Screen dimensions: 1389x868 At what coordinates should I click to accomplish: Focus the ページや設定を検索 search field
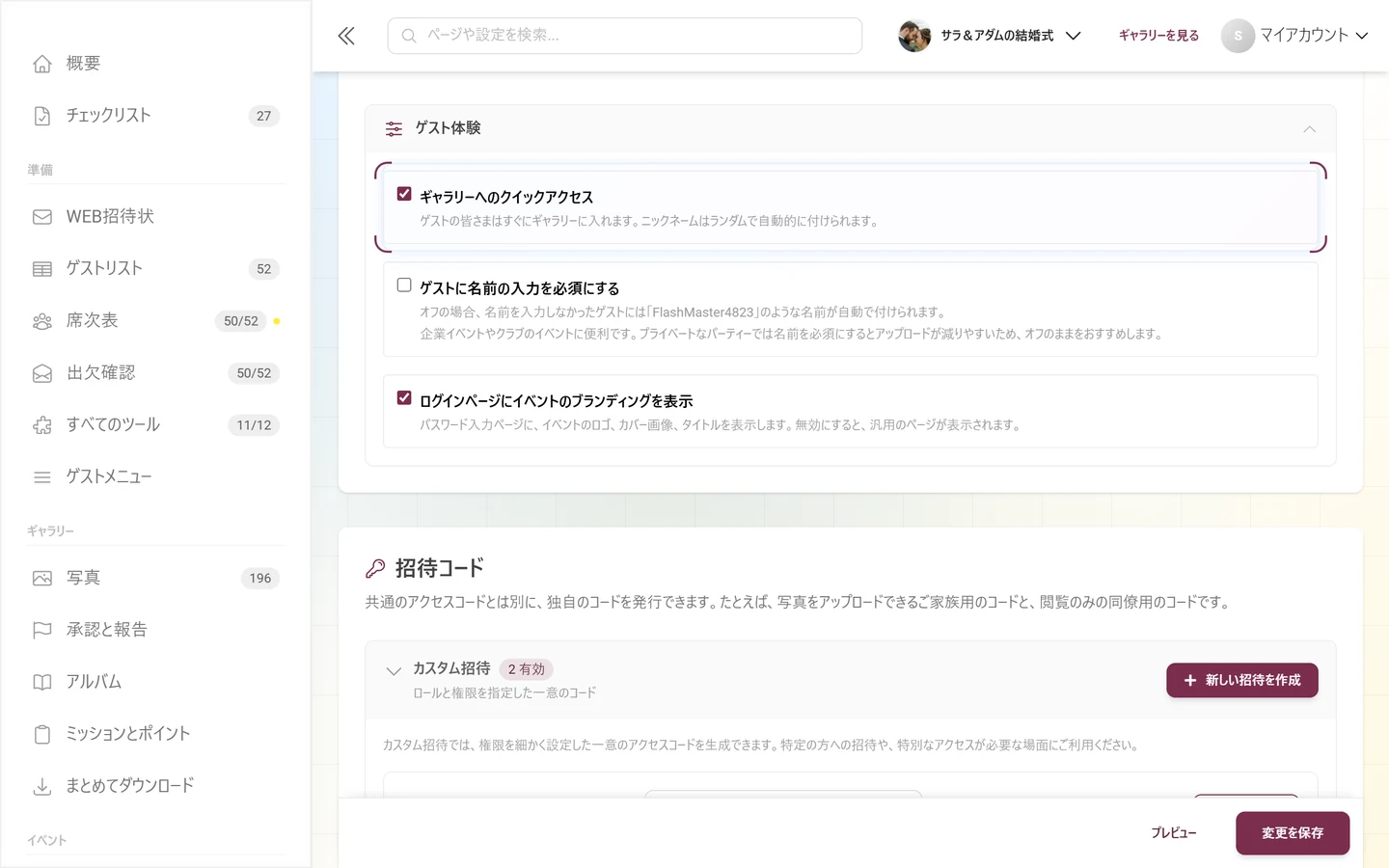coord(625,36)
